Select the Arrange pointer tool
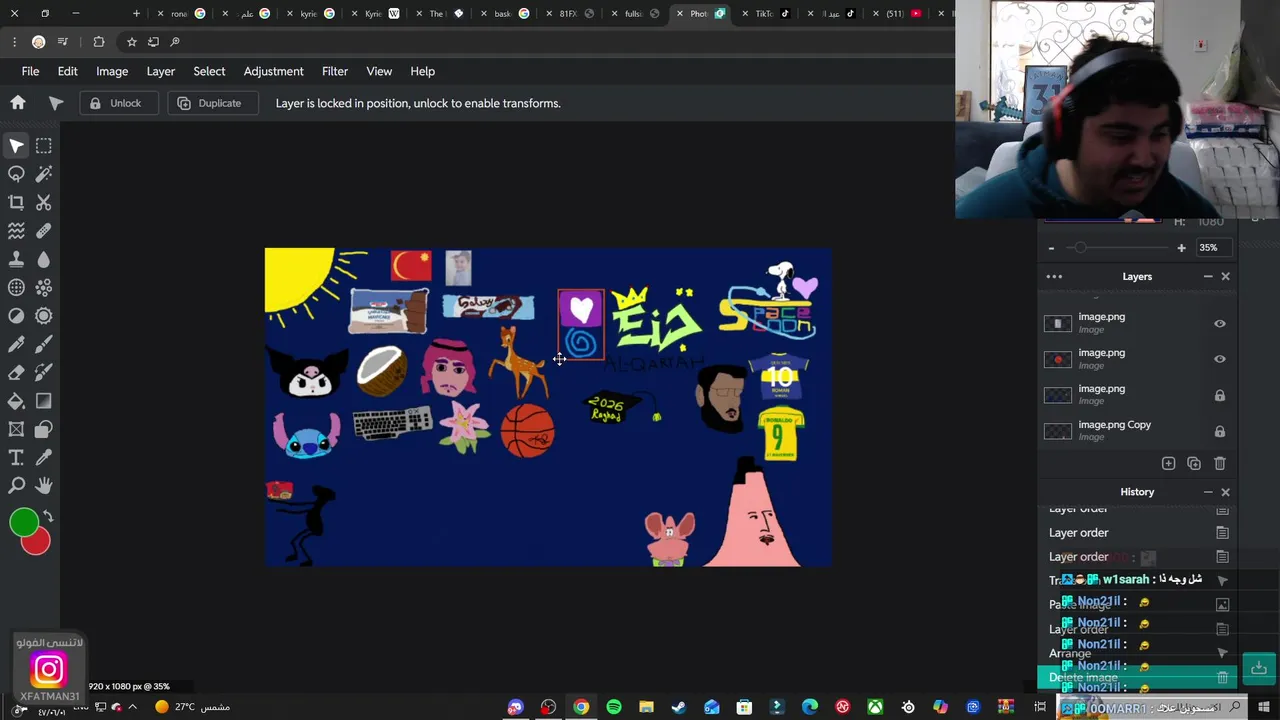 click(16, 146)
